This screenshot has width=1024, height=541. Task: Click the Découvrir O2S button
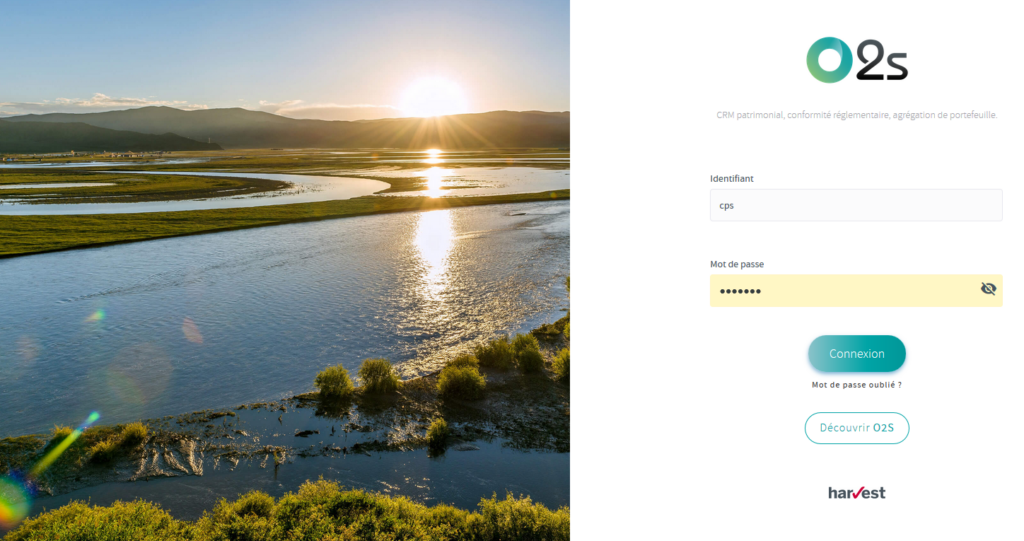click(x=857, y=428)
